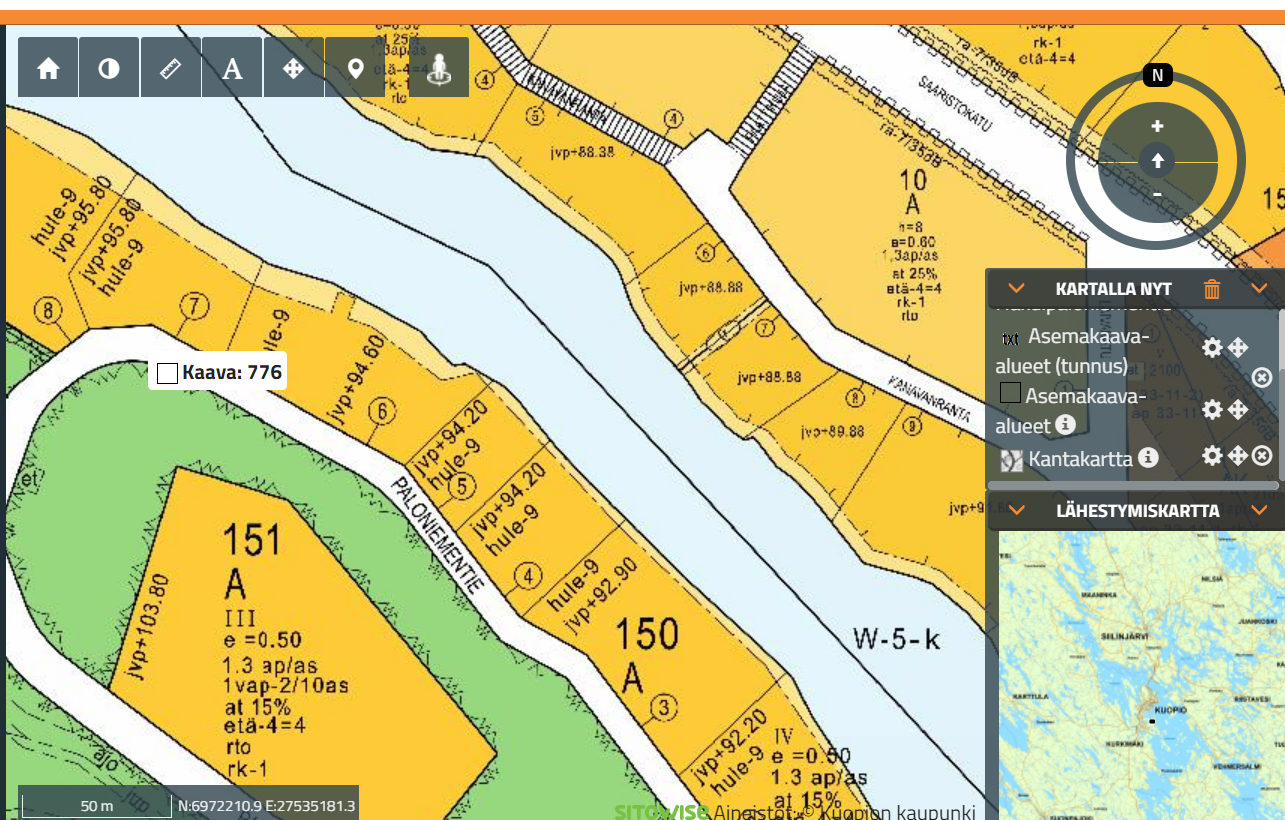Toggle the contrast half-circle tool

tap(109, 68)
